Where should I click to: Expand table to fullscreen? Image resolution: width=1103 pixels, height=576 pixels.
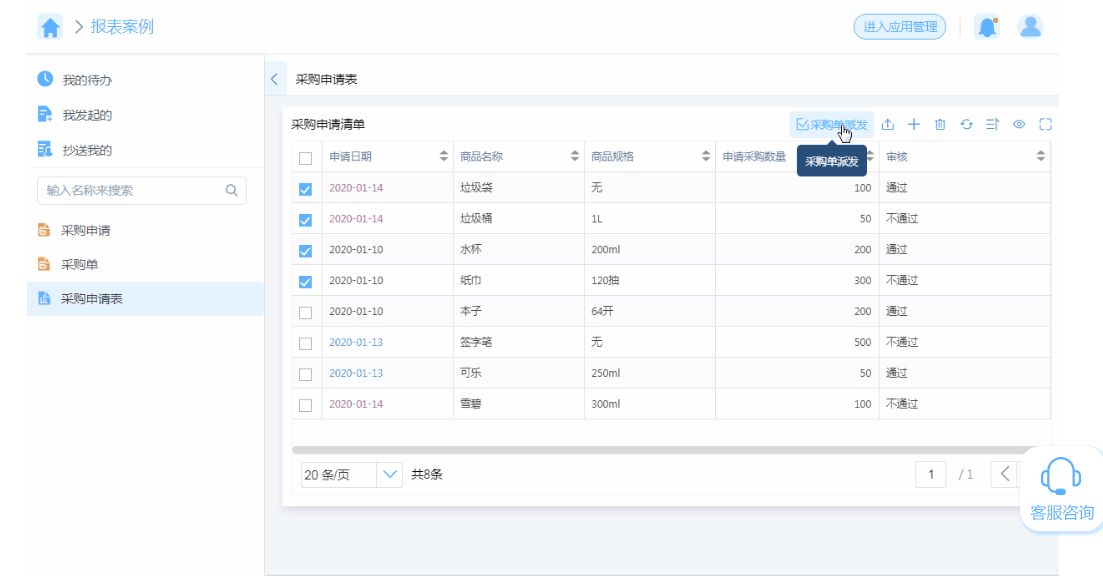coord(1045,124)
